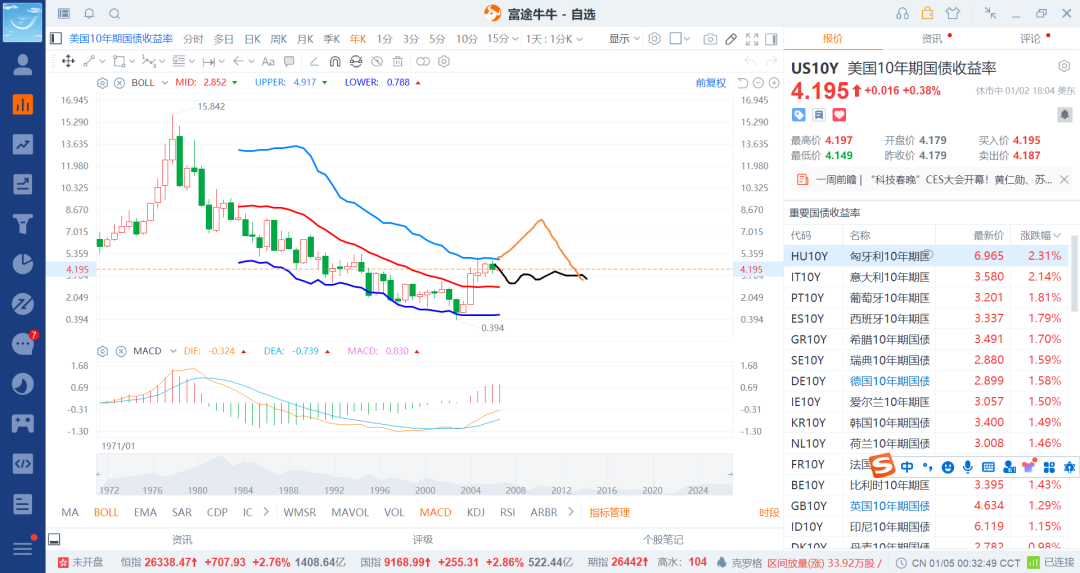Screen dimensions: 1080x573
Task: Click the red heart watchlist icon
Action: [x=839, y=115]
